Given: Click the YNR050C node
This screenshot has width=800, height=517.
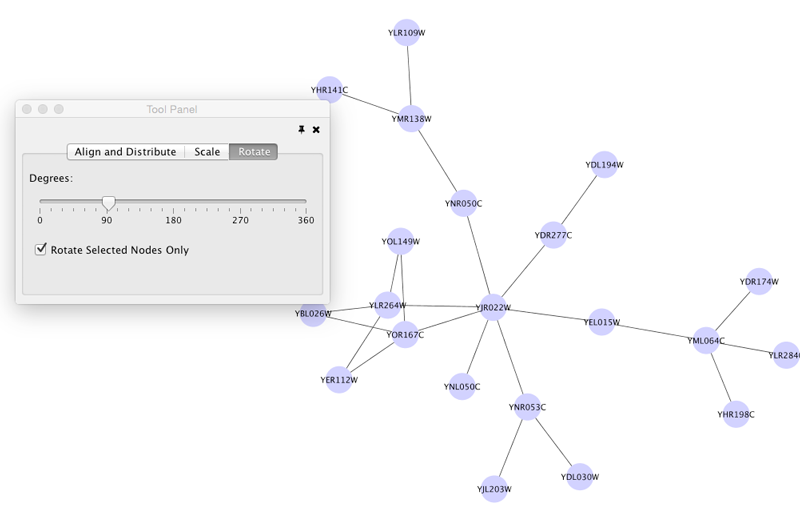Looking at the screenshot, I should coord(463,203).
